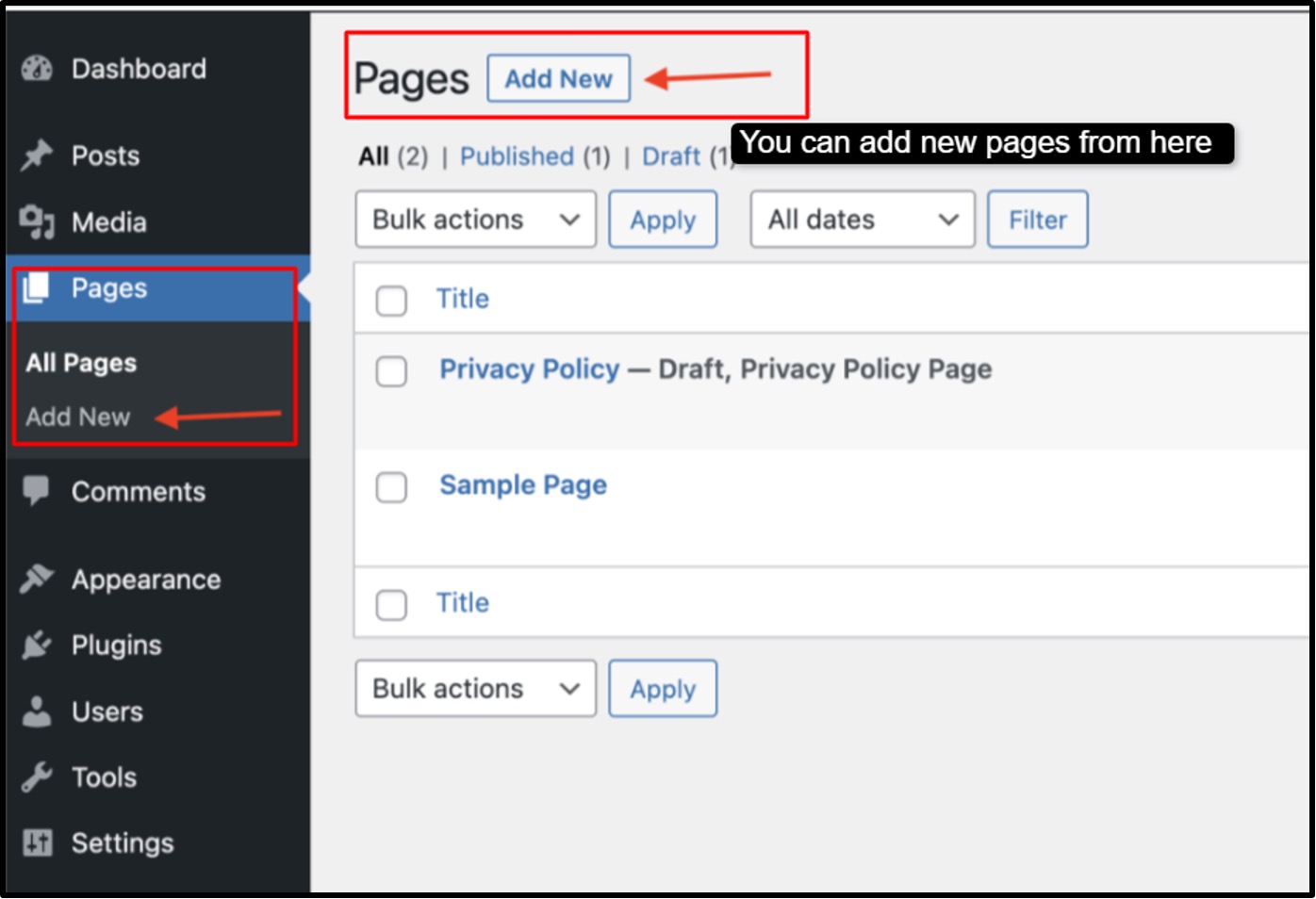Screen dimensions: 1316x899
Task: Open the All dates filter dropdown
Action: pyautogui.click(x=860, y=220)
